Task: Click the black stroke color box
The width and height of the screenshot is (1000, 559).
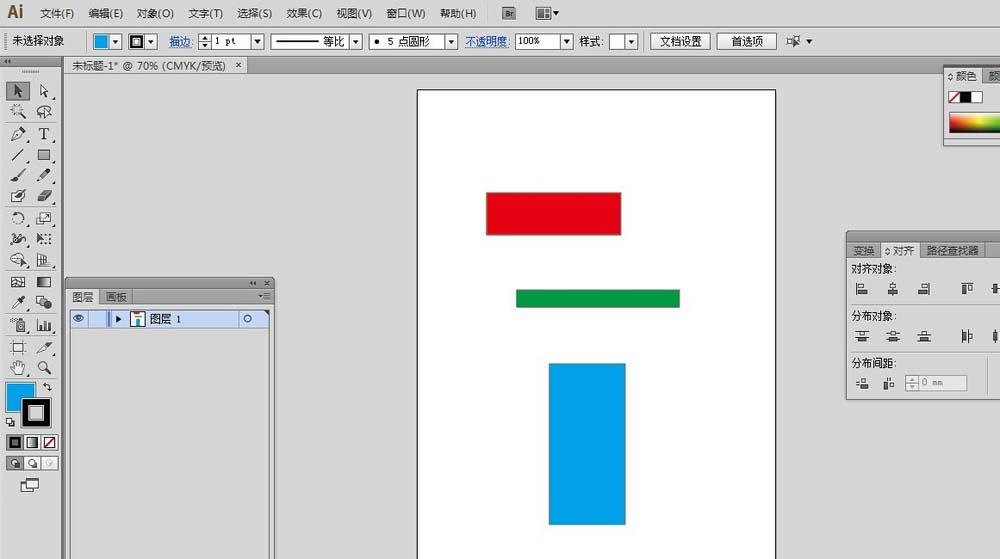Action: [36, 413]
